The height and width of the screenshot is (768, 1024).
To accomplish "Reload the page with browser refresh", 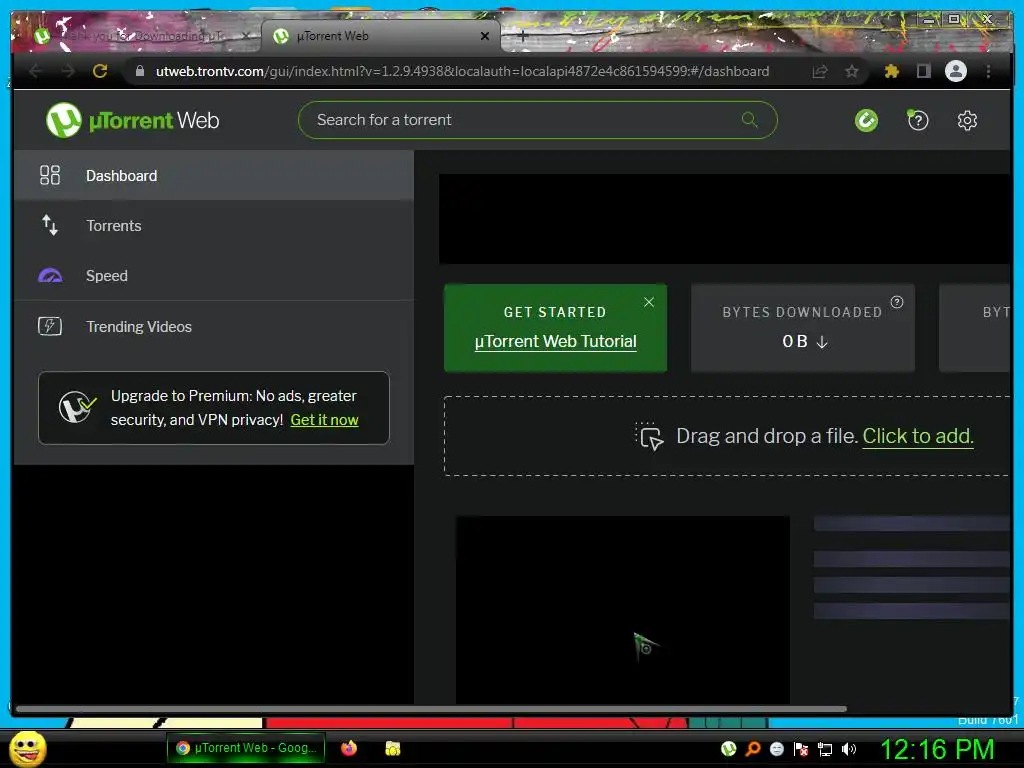I will click(100, 71).
